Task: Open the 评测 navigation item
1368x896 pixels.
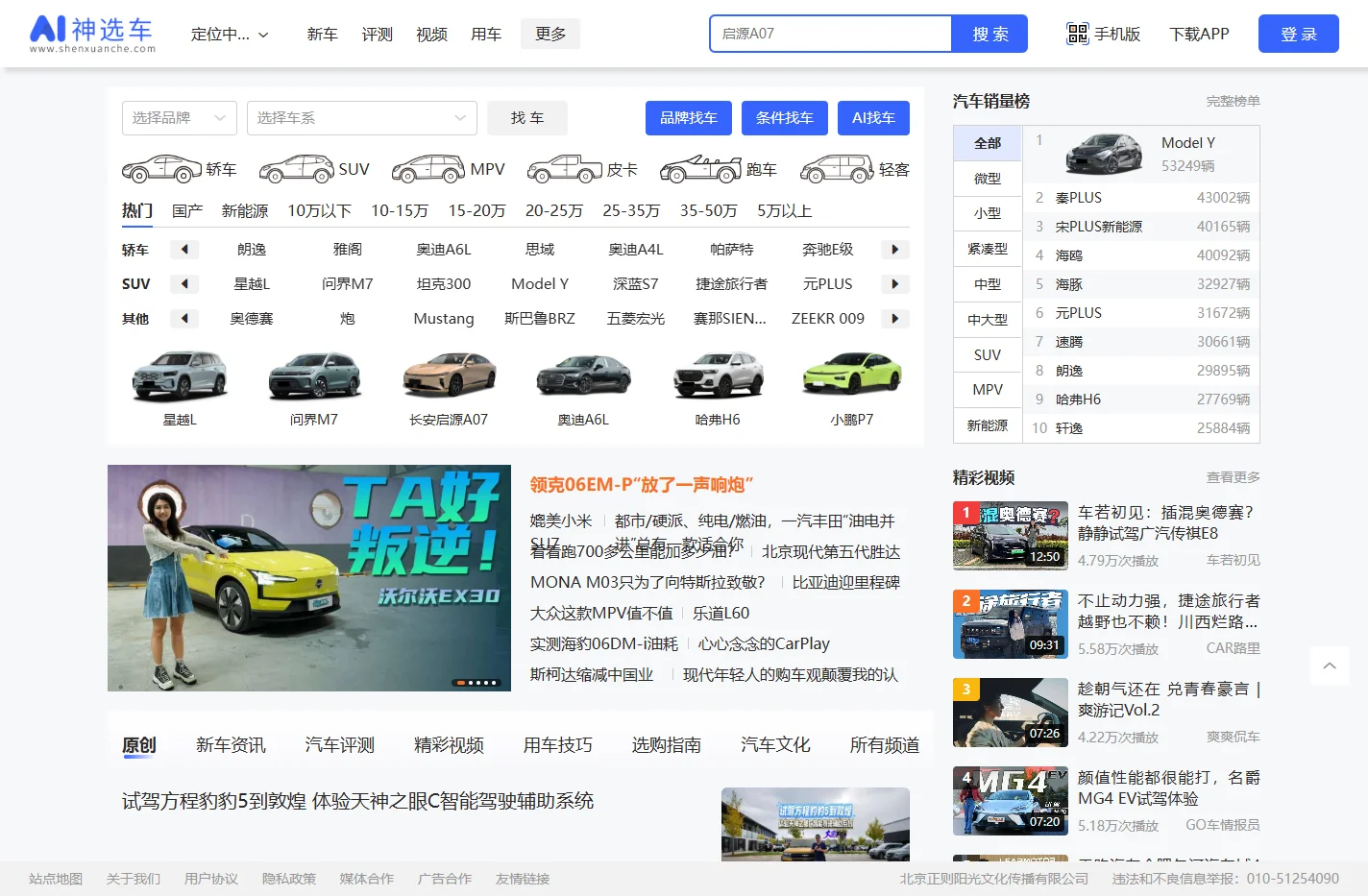Action: tap(377, 35)
